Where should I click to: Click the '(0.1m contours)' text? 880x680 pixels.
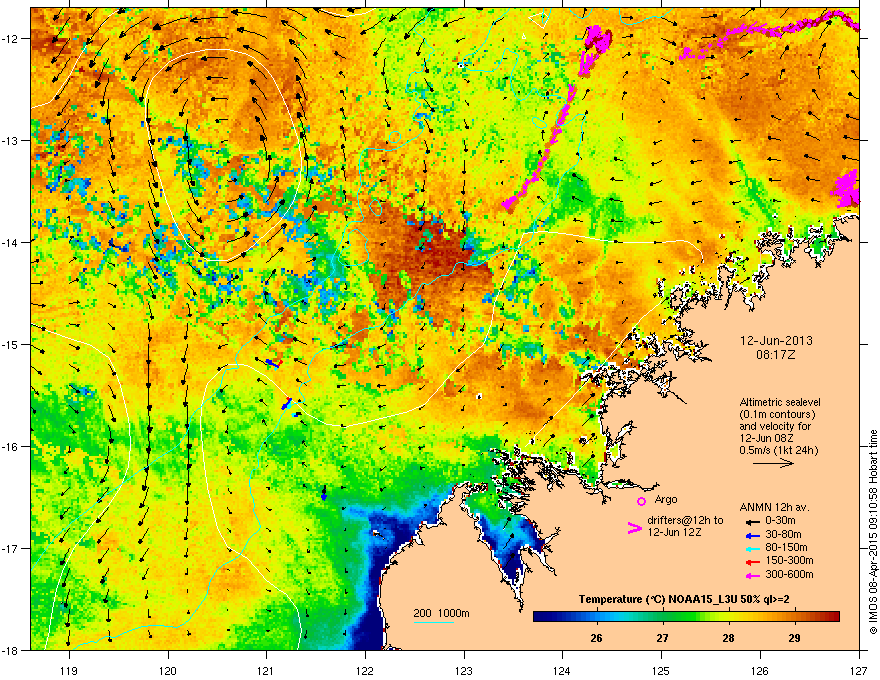click(x=777, y=415)
